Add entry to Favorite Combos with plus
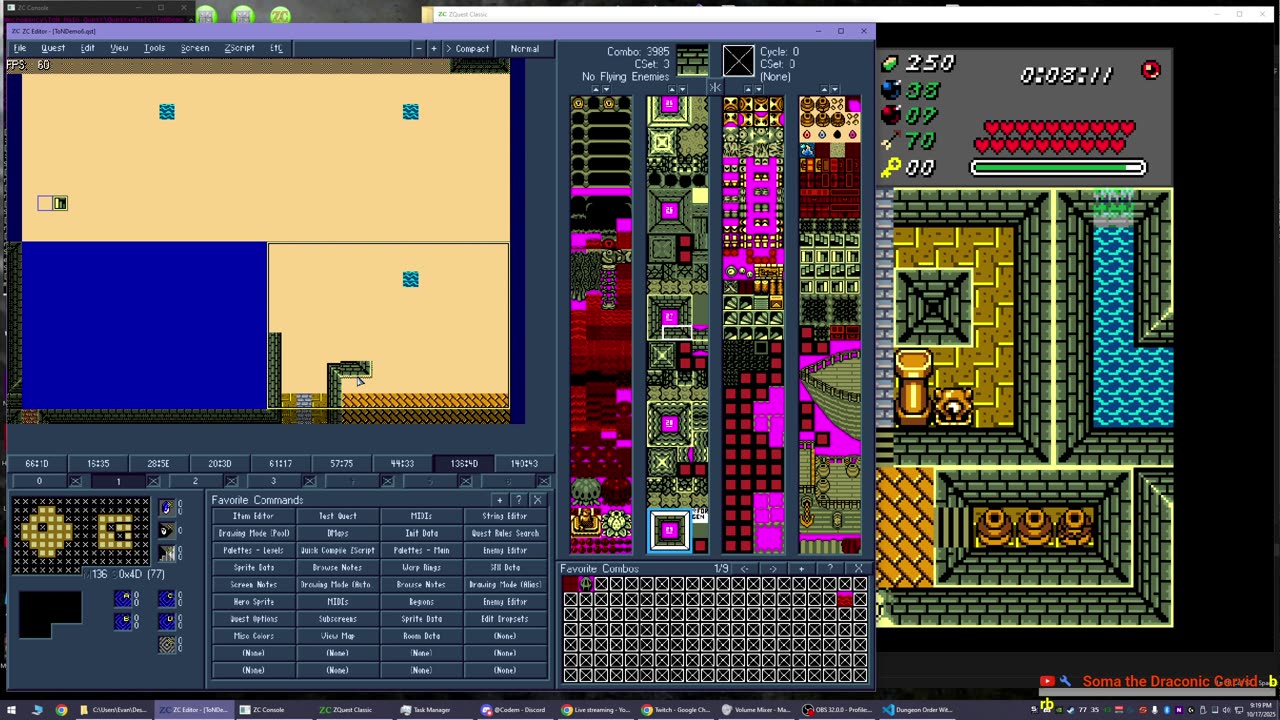Screen dimensions: 1280x720 click(x=801, y=569)
